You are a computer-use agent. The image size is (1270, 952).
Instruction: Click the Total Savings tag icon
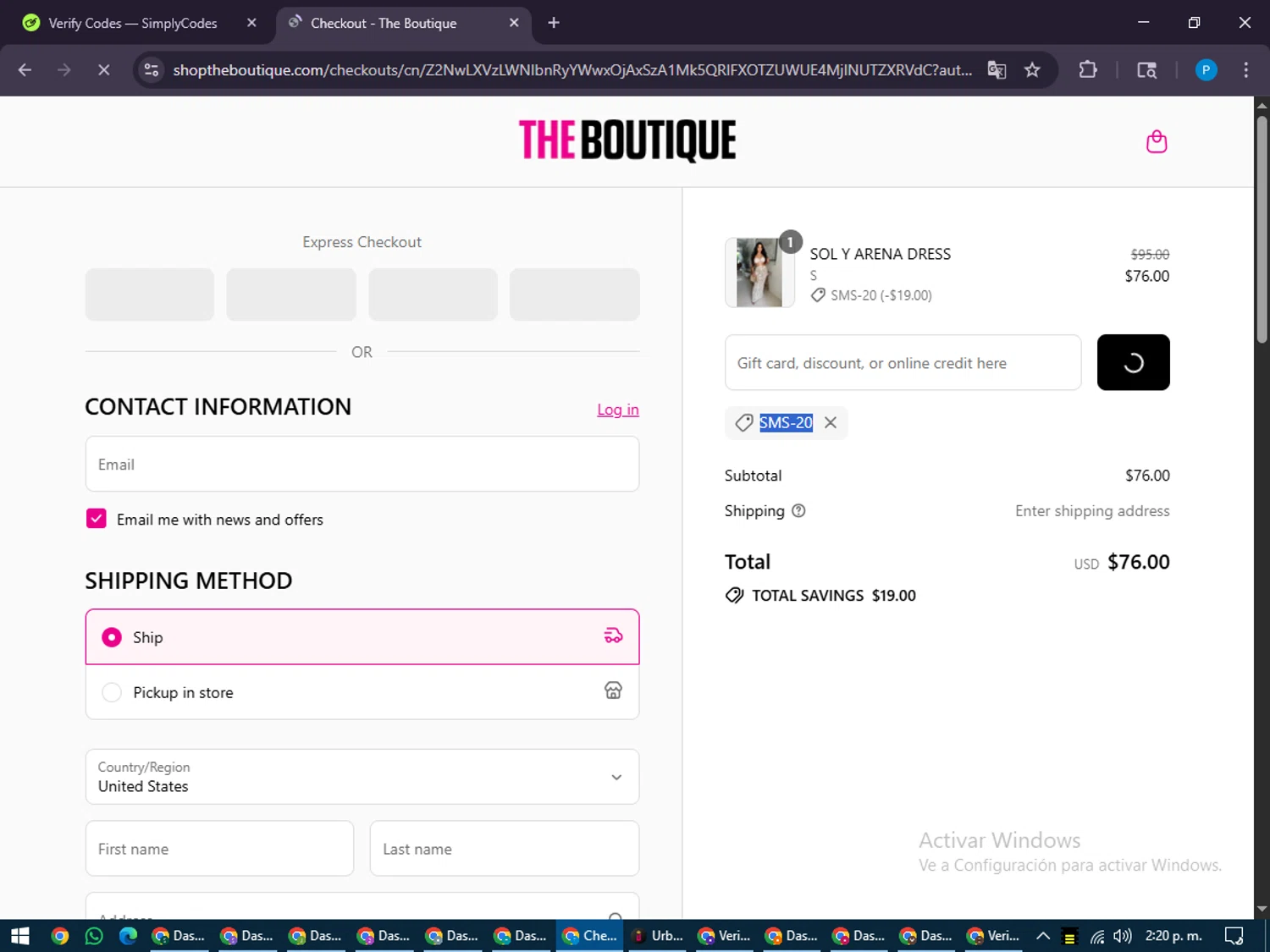point(734,595)
